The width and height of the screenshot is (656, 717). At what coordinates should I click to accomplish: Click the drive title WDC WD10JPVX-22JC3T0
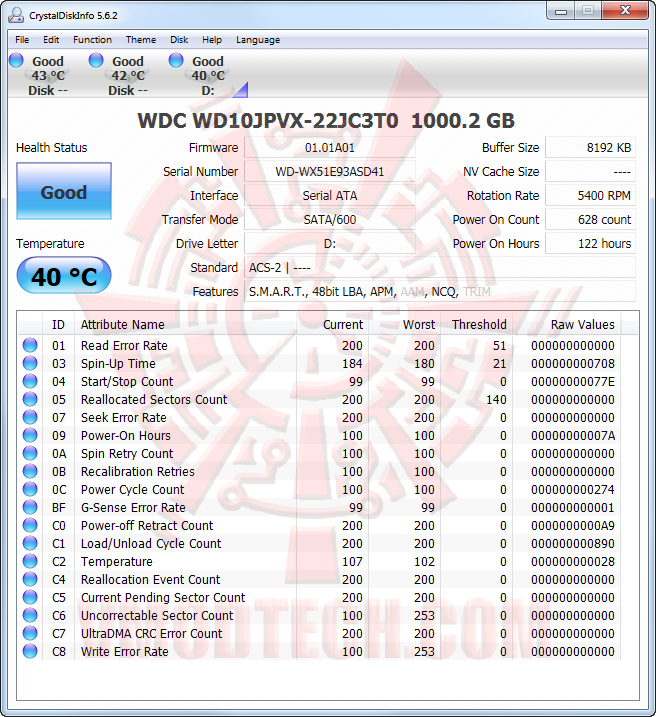pos(268,121)
